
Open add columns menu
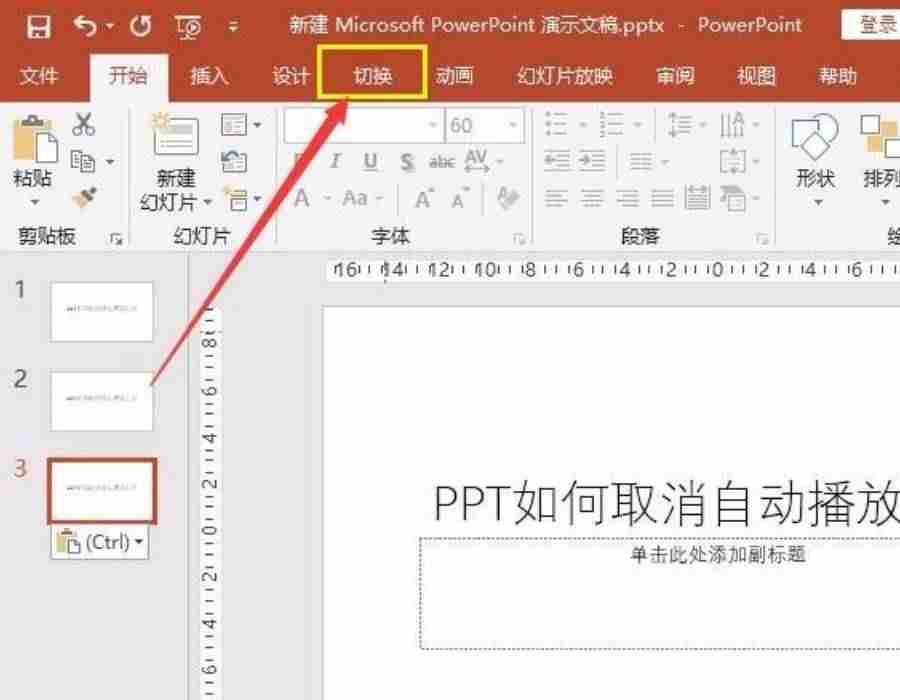(x=649, y=162)
